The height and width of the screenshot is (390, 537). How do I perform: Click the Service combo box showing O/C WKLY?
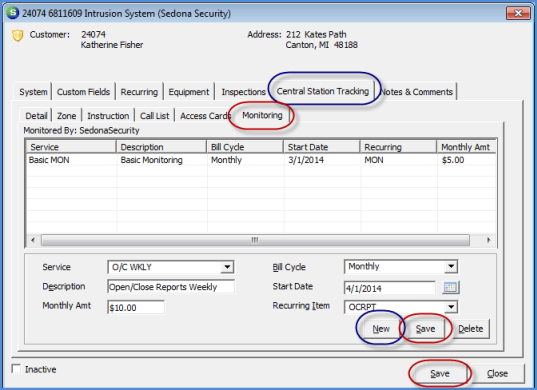pos(171,267)
